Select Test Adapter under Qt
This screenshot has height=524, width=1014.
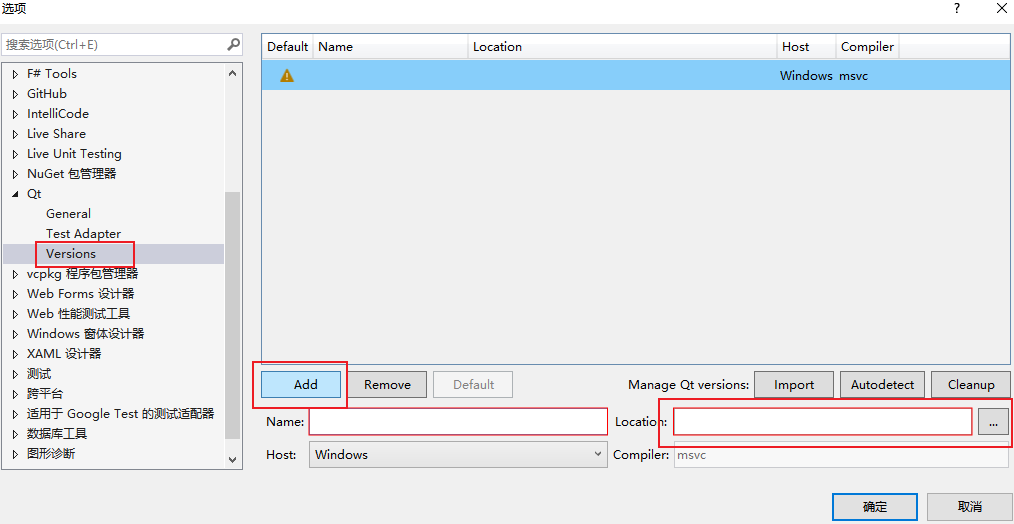(83, 234)
